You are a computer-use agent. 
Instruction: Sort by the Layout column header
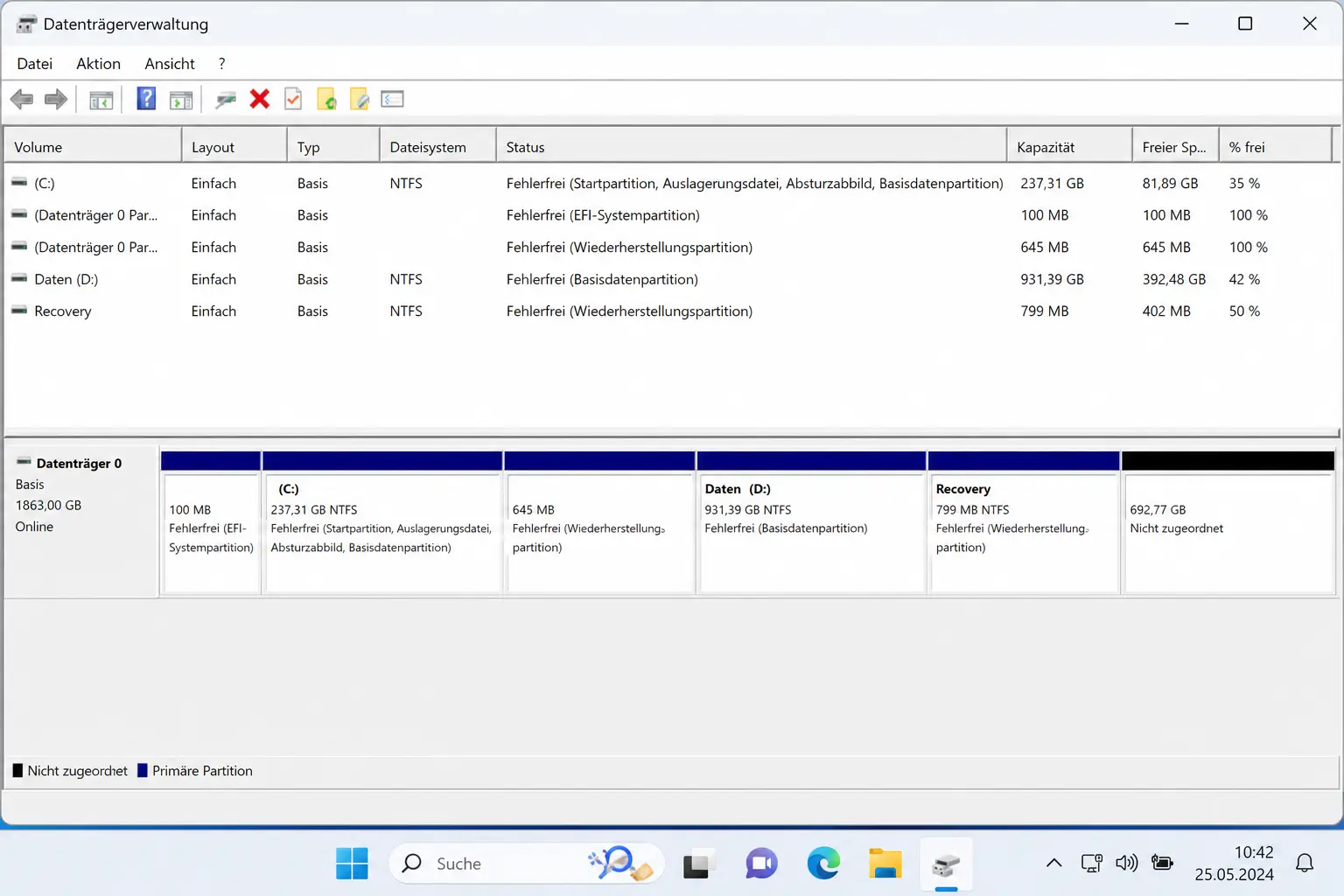coord(234,147)
